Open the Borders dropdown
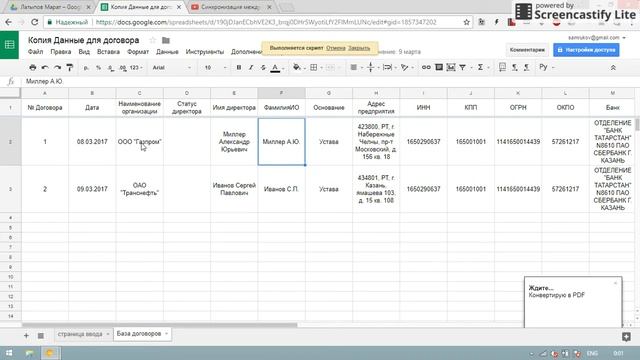Image resolution: width=640 pixels, height=360 pixels. tap(316, 67)
